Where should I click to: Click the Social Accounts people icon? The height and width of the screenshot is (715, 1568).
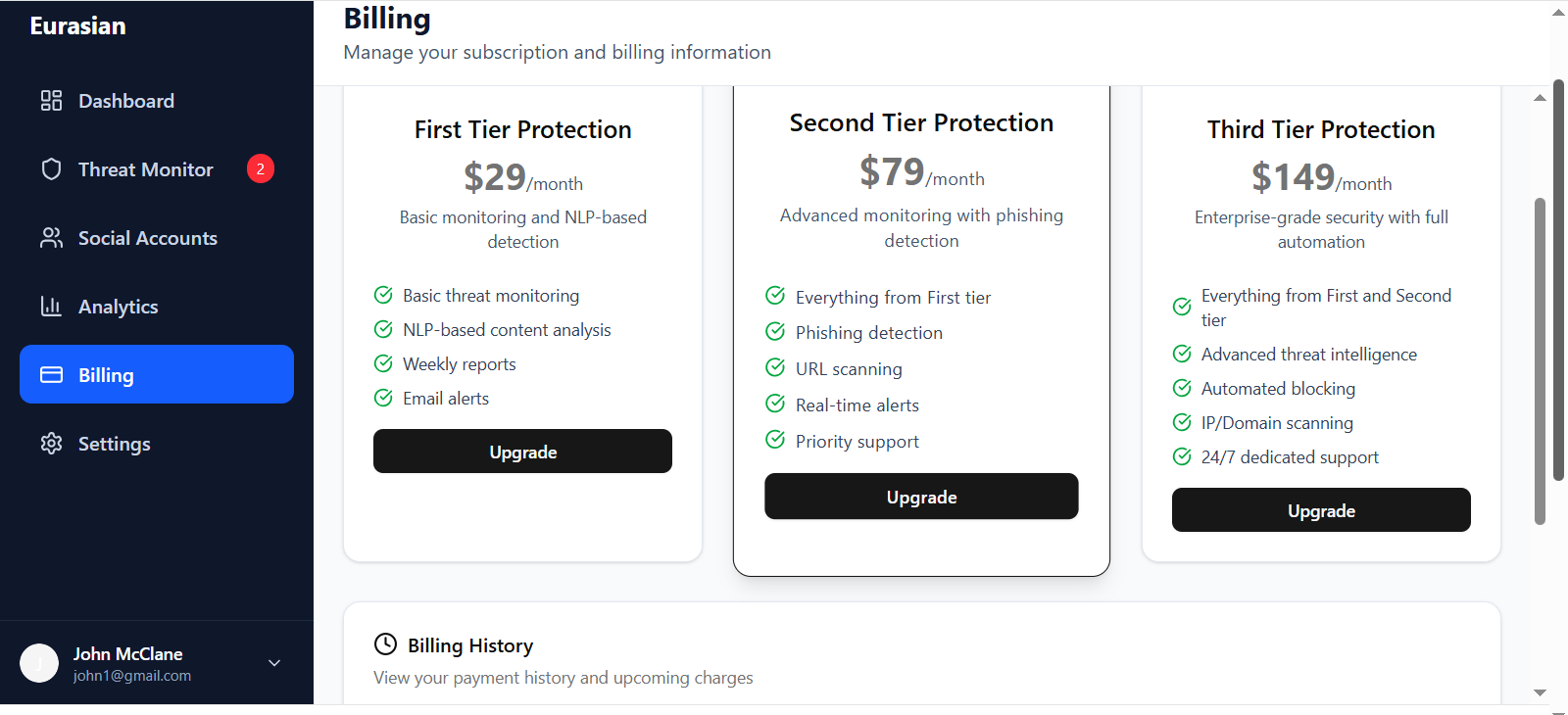point(51,238)
